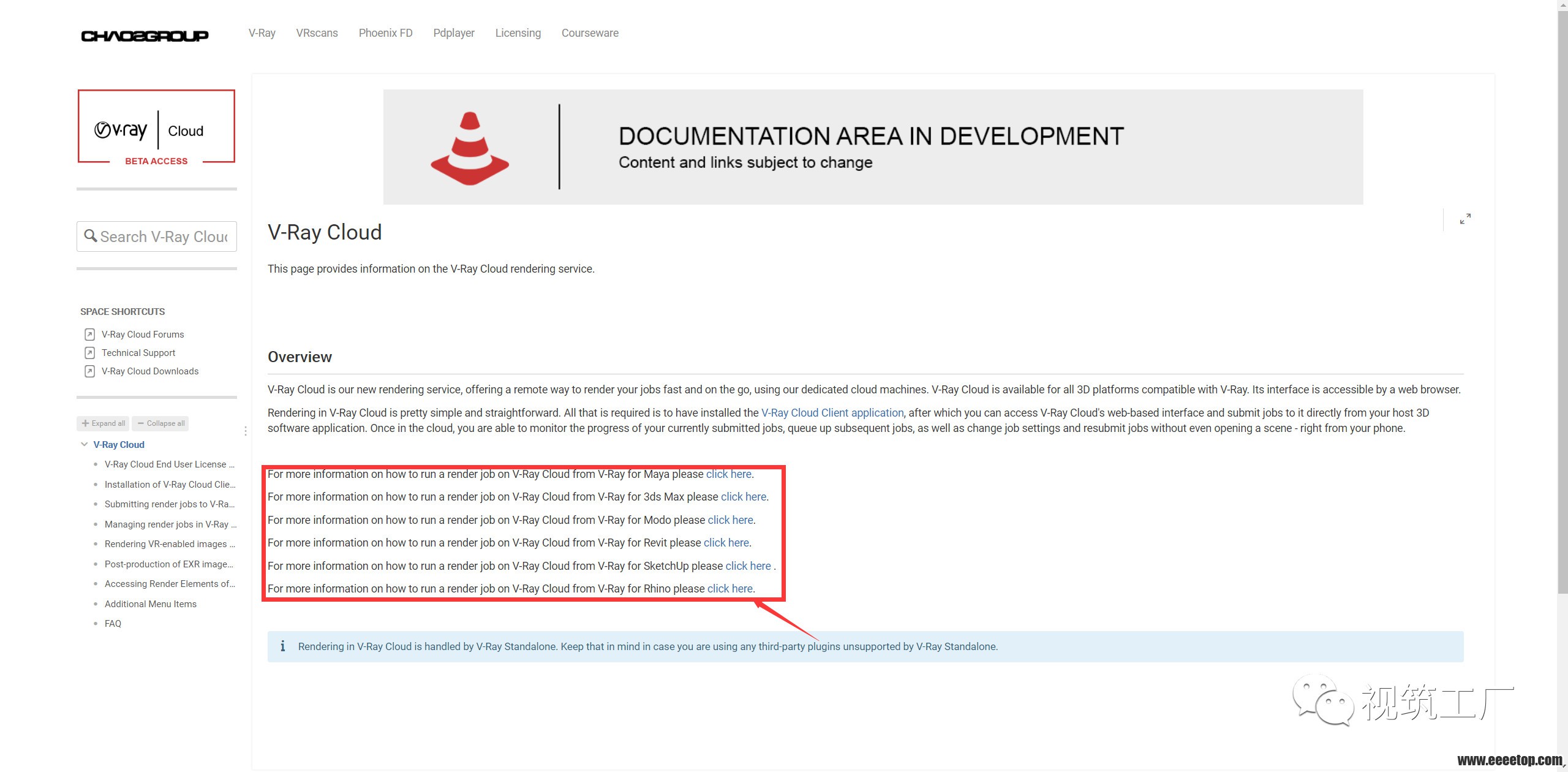
Task: Open the Licensing menu item
Action: coord(518,33)
